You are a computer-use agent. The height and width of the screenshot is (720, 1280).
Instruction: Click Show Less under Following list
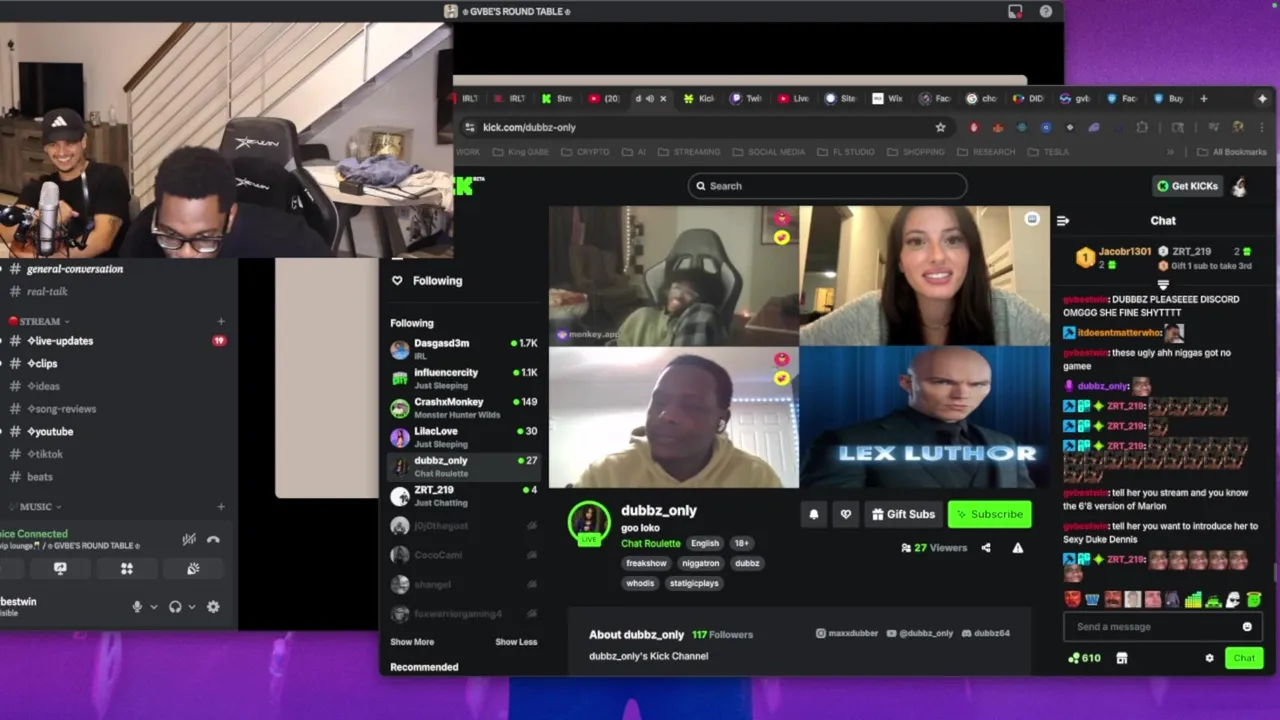tap(516, 642)
